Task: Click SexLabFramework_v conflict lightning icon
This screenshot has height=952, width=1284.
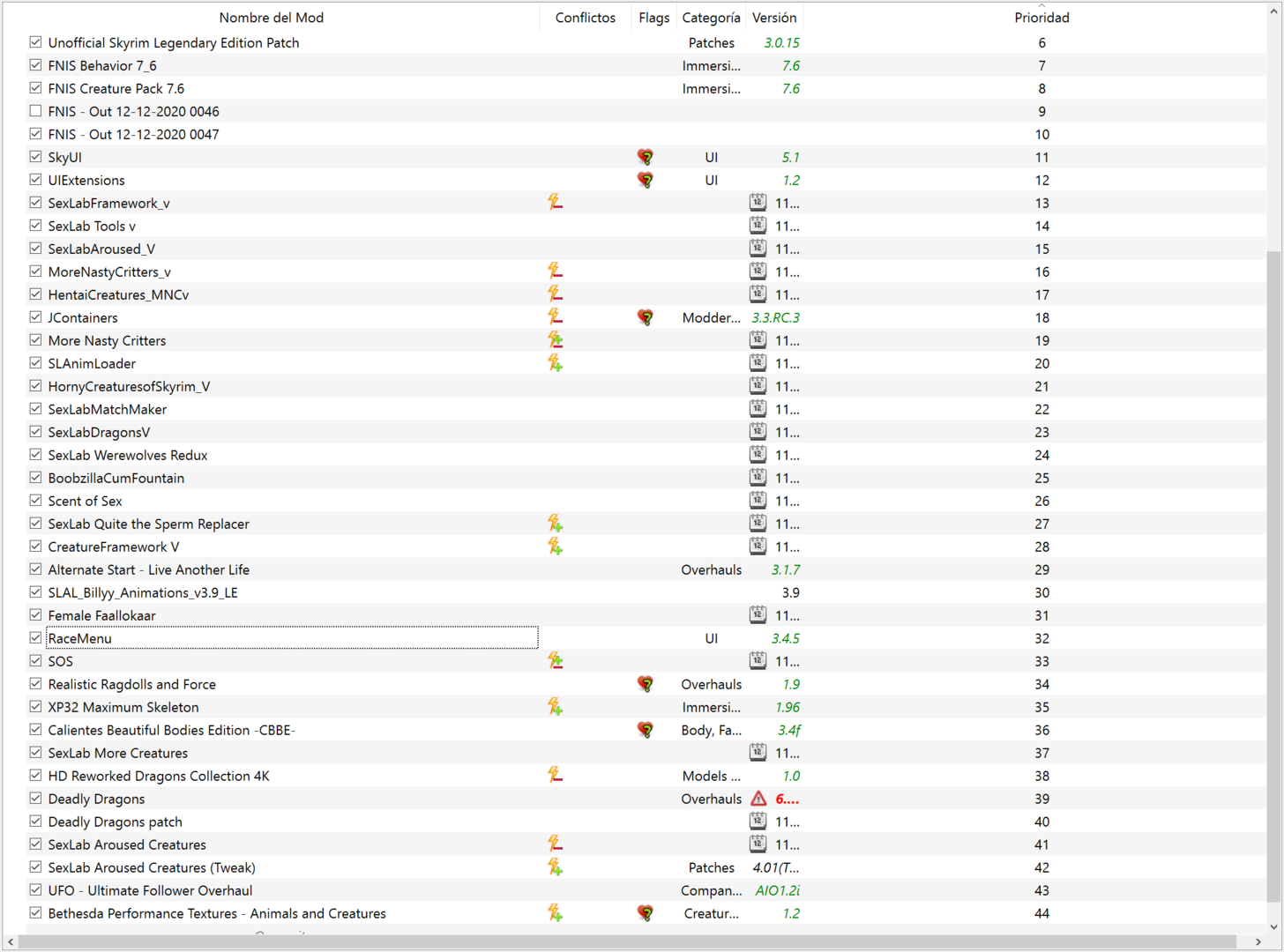Action: click(x=555, y=203)
